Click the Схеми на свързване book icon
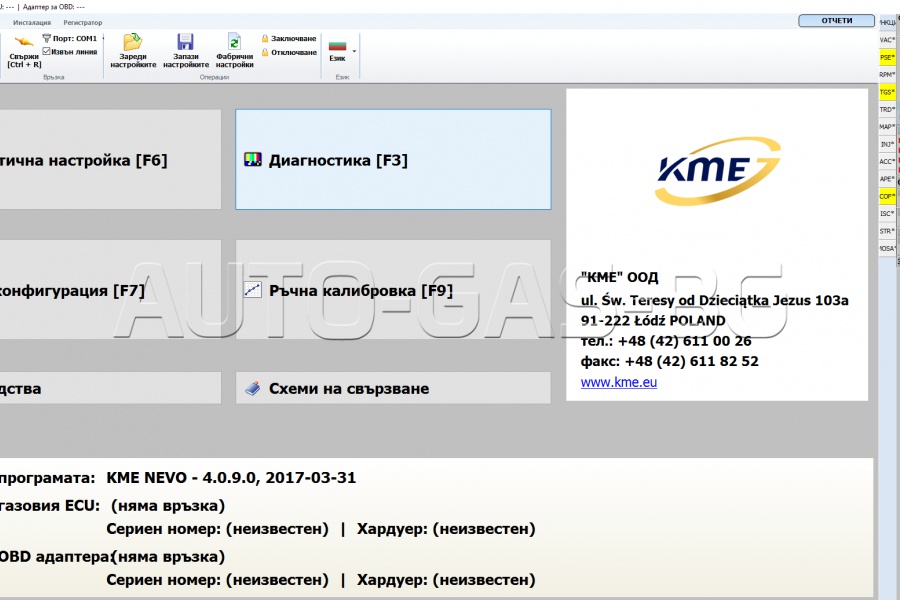The image size is (900, 600). click(x=253, y=388)
